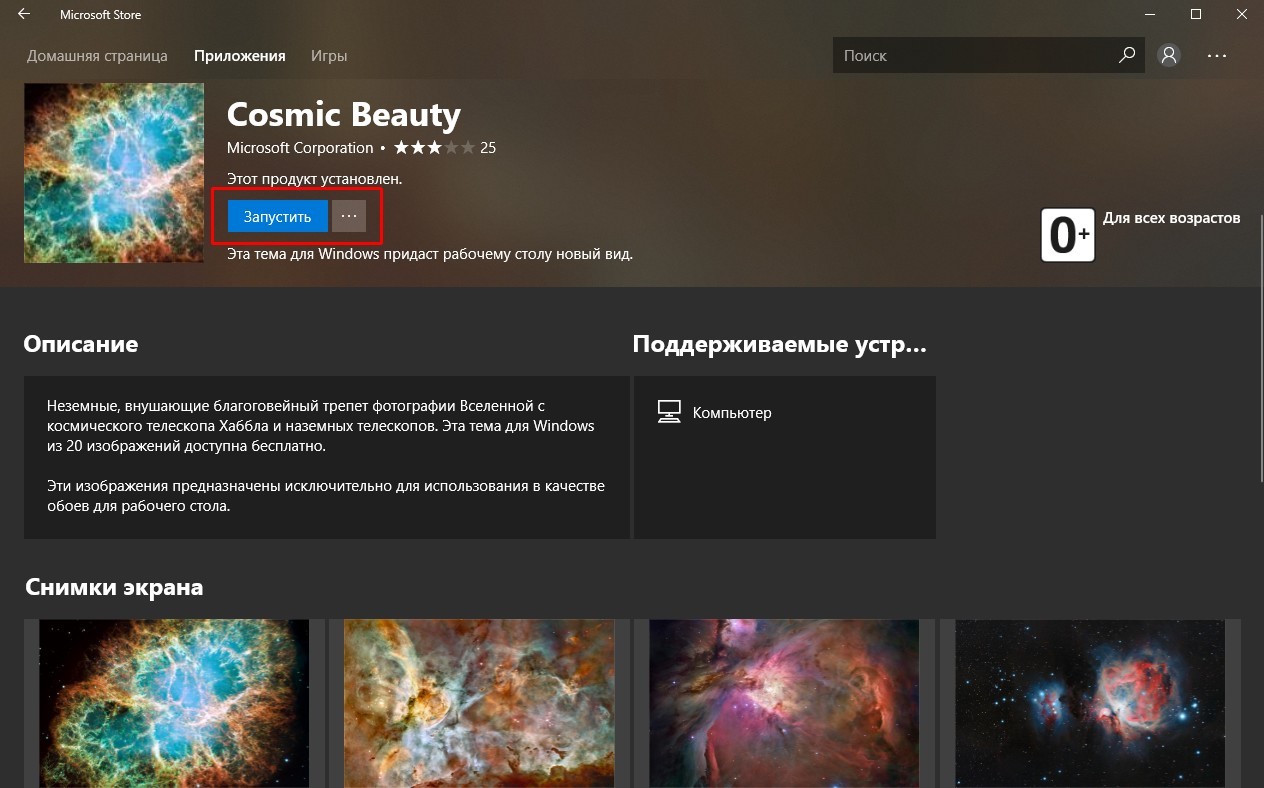Go back with the arrow icon

(x=24, y=15)
